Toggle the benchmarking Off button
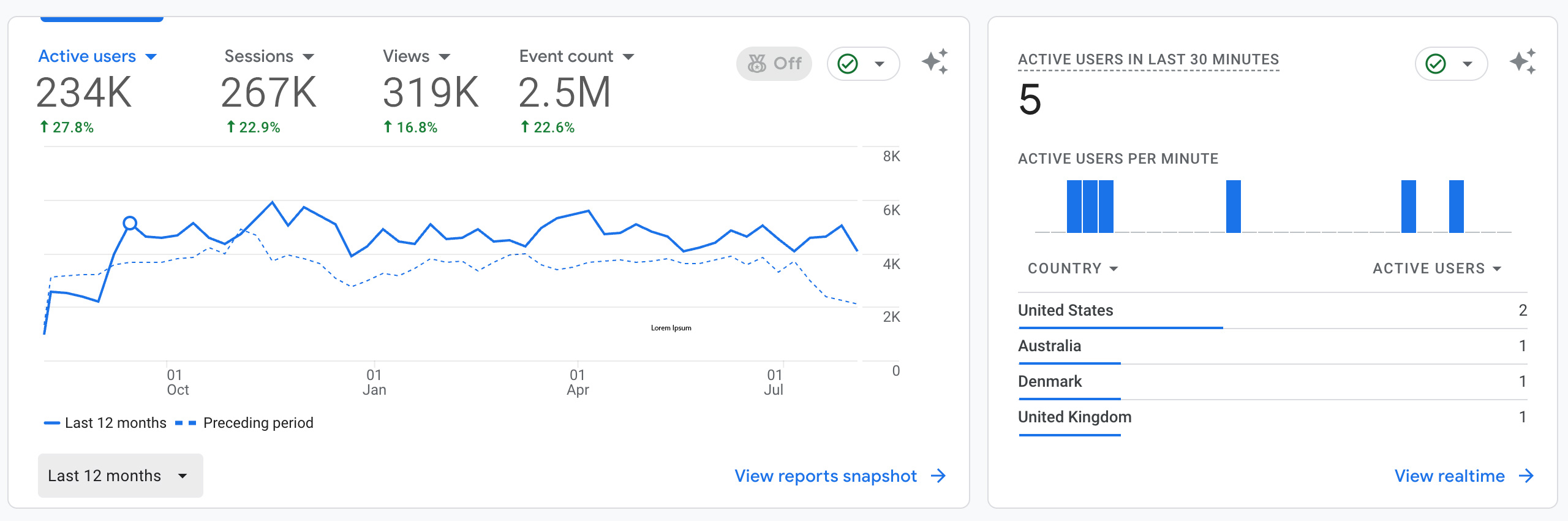Image resolution: width=1568 pixels, height=521 pixels. click(x=774, y=64)
